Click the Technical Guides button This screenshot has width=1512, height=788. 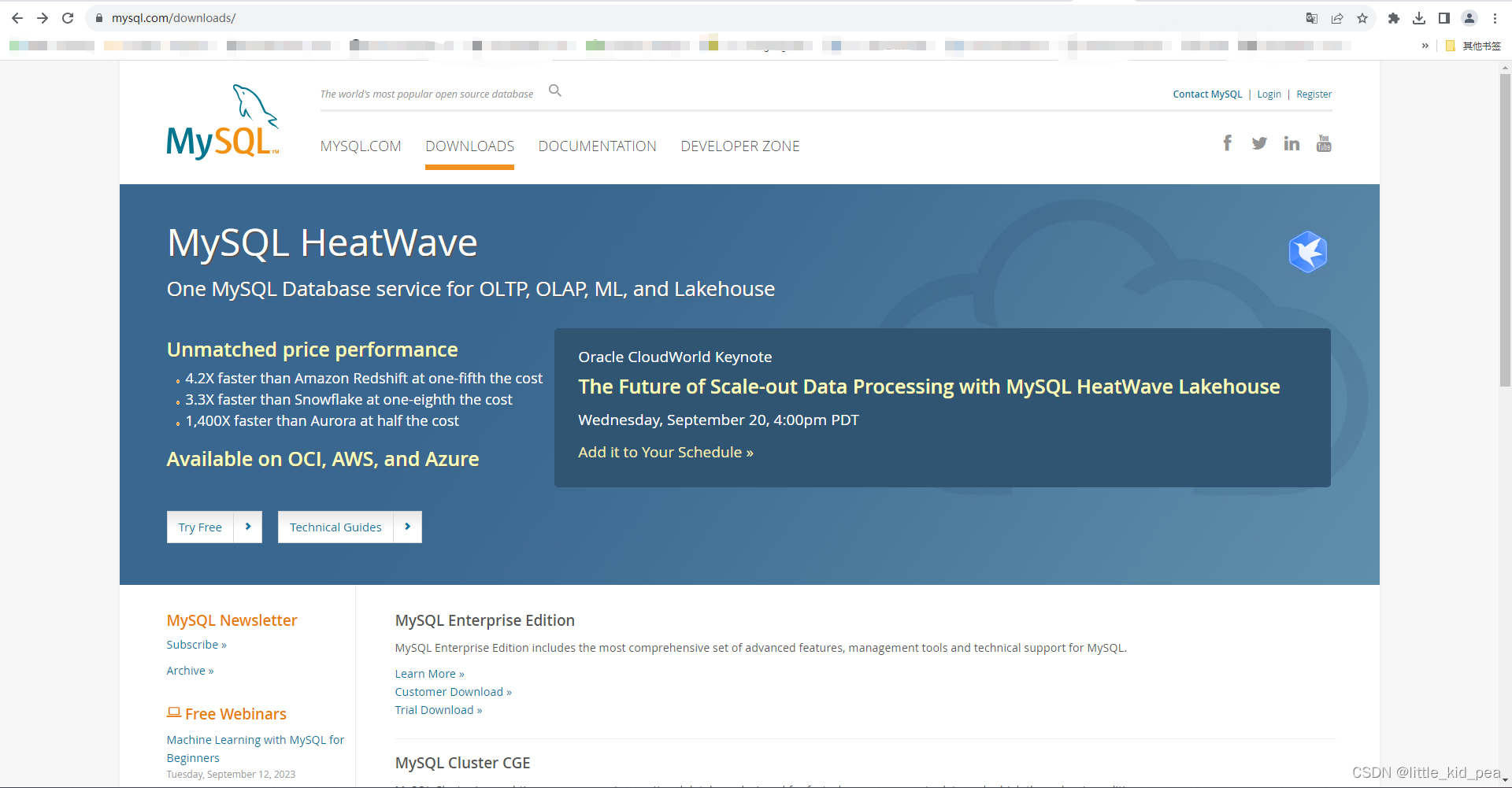coord(335,527)
